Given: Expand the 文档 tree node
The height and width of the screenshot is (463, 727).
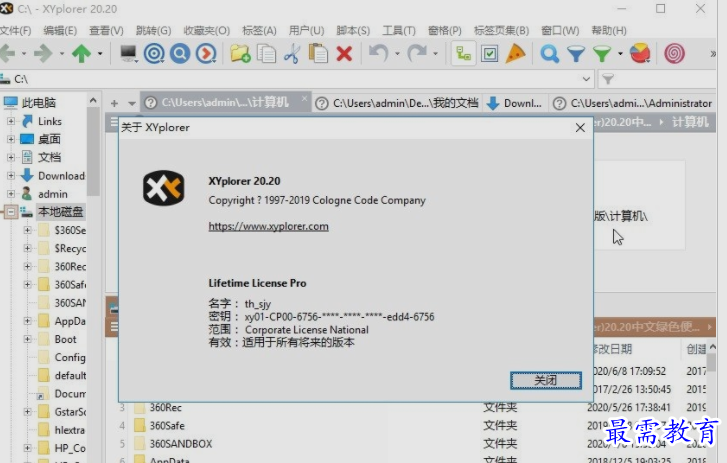Looking at the screenshot, I should click(x=11, y=157).
